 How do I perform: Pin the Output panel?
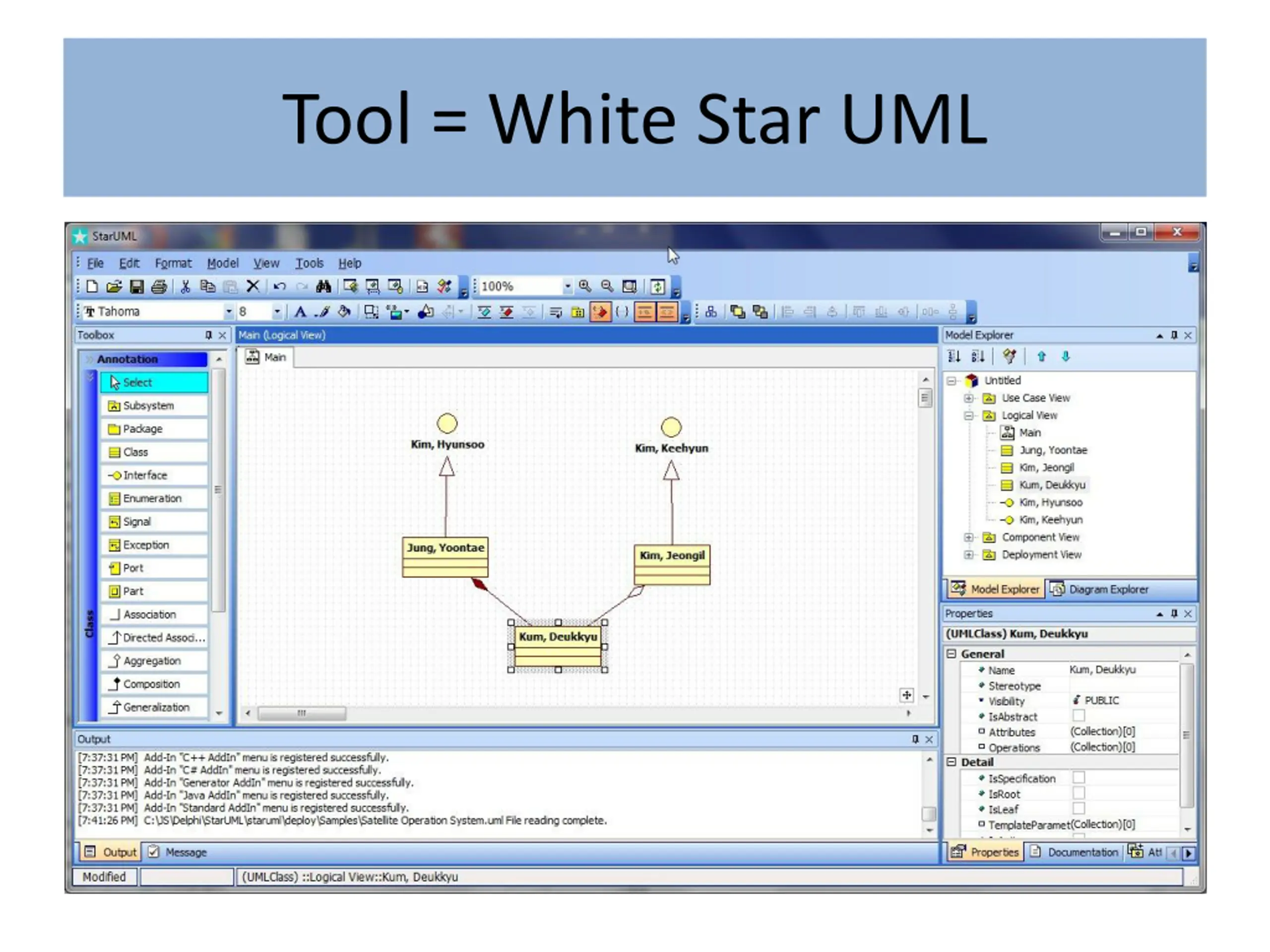coord(915,739)
